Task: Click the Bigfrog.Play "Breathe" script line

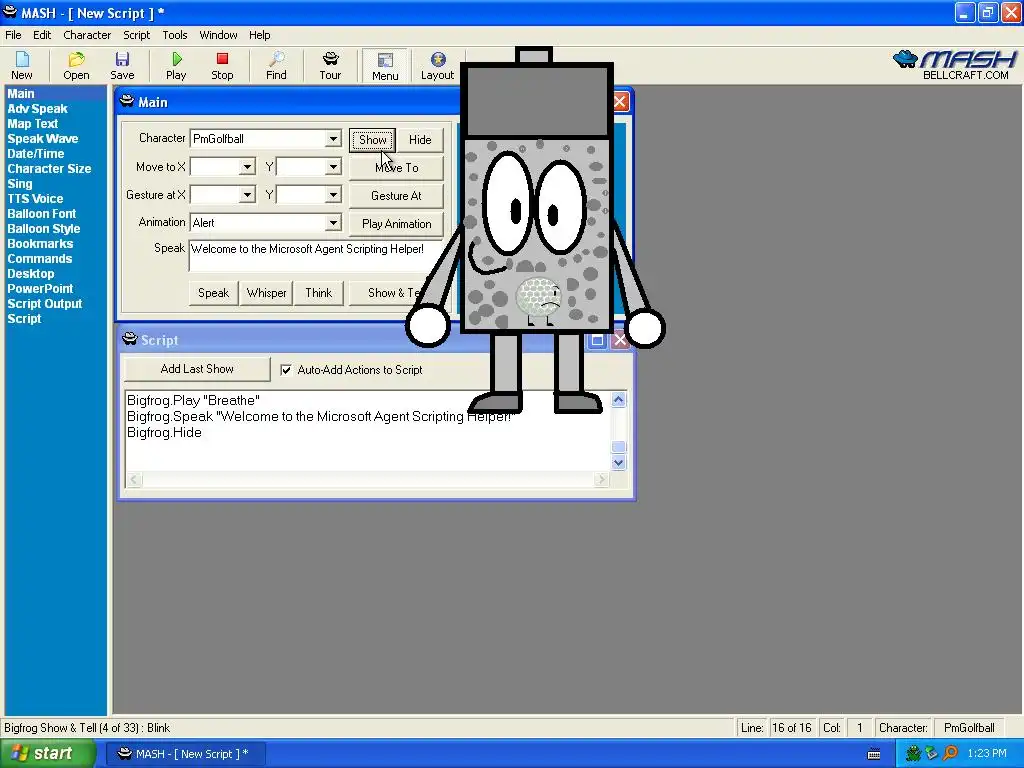Action: (193, 401)
